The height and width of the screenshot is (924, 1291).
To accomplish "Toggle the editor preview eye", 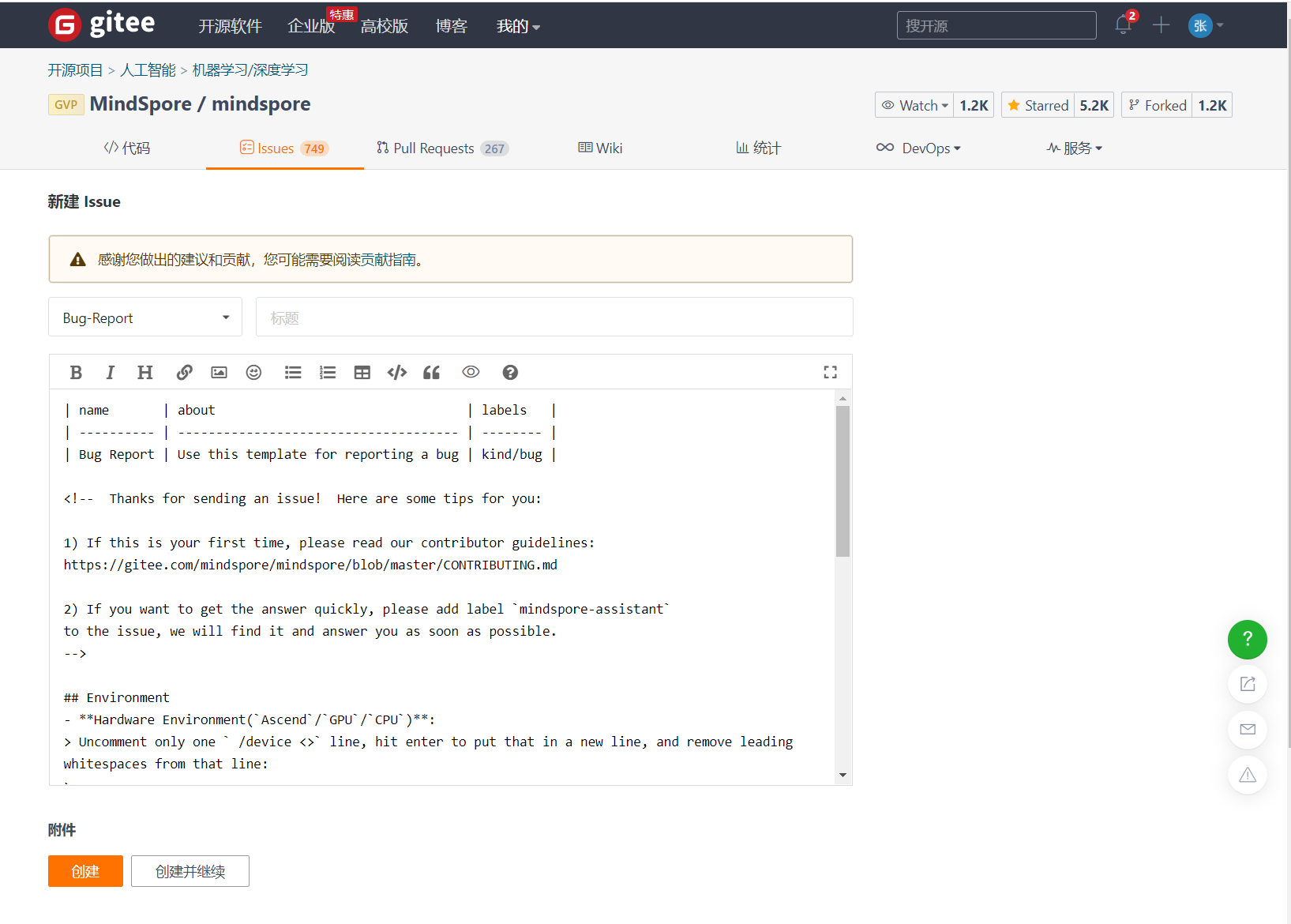I will point(471,372).
